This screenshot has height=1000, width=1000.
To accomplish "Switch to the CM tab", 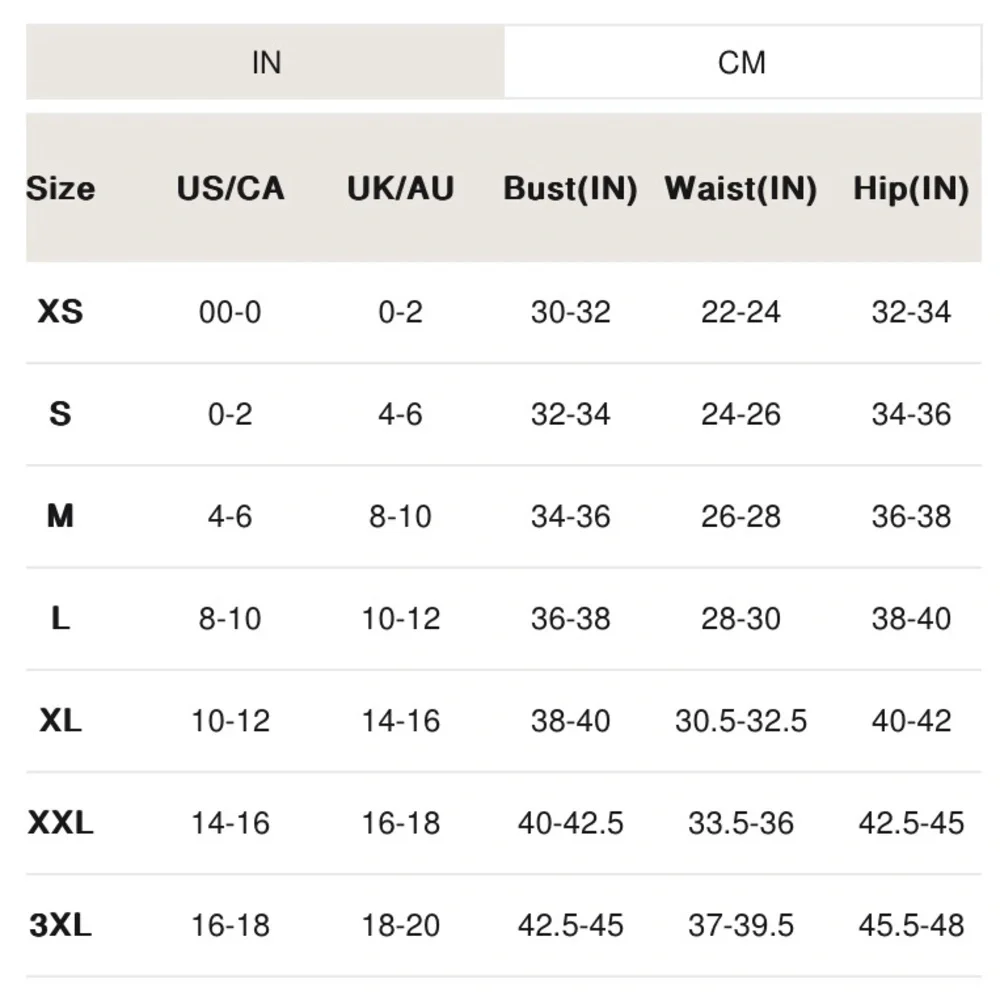I will [x=742, y=63].
